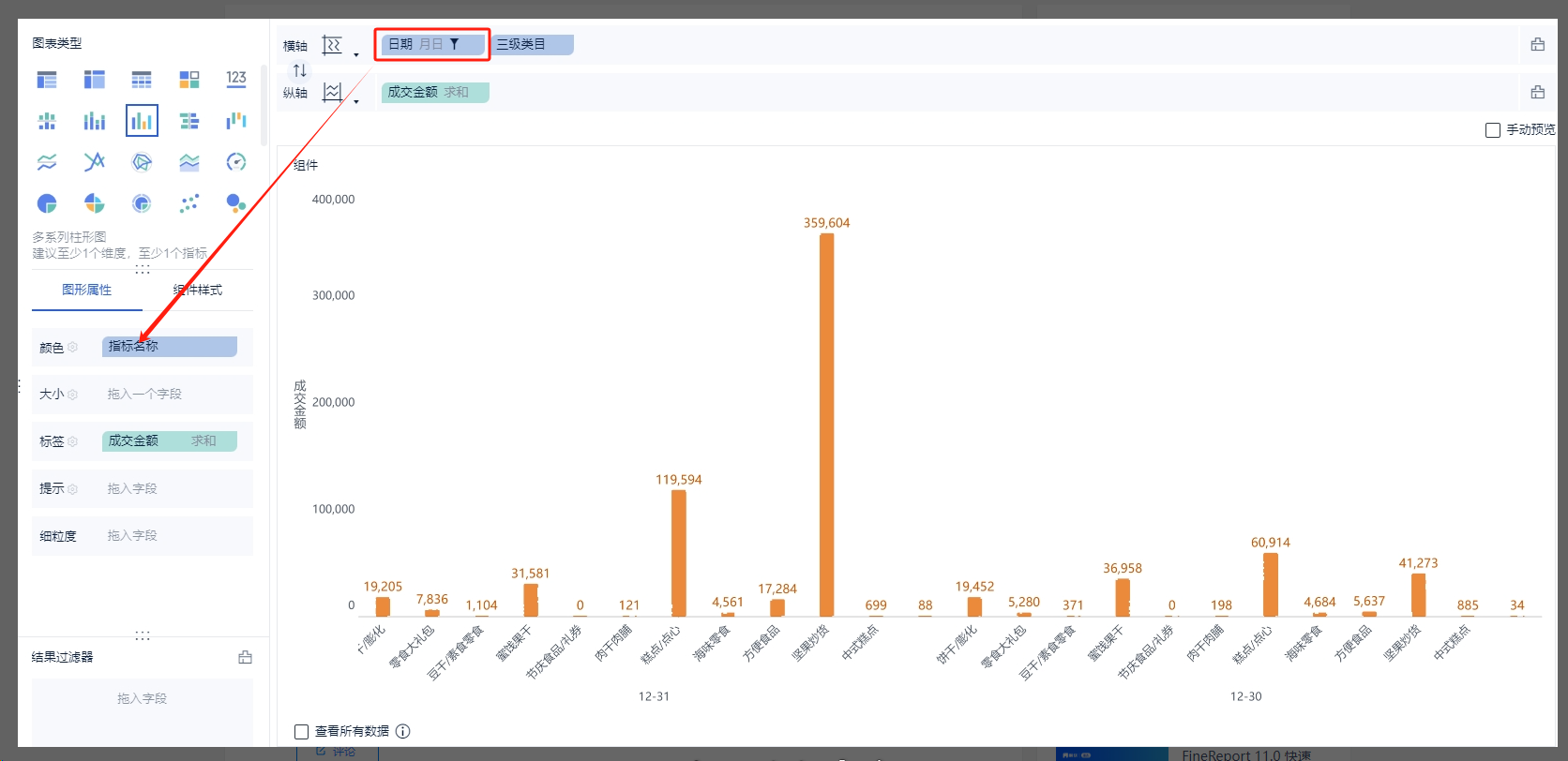Select the group table chart type icon
Viewport: 1568px width, 761px height.
47,80
